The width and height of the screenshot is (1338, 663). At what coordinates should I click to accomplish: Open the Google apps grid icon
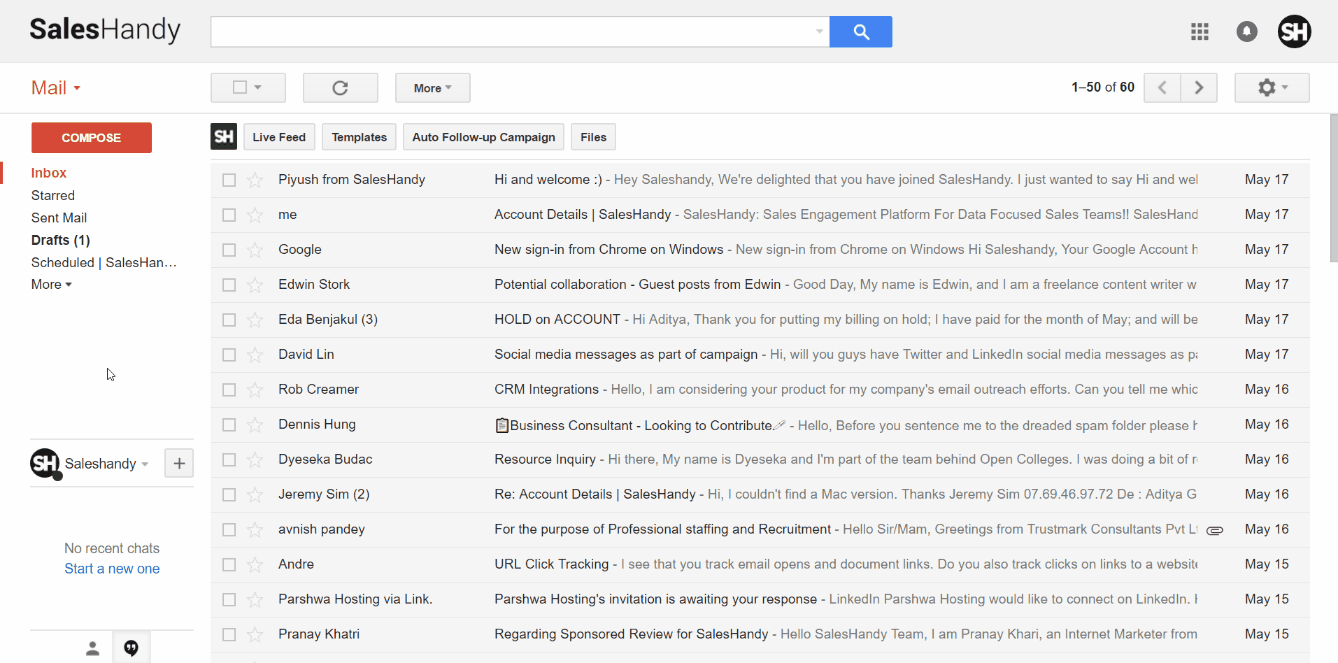[1200, 31]
